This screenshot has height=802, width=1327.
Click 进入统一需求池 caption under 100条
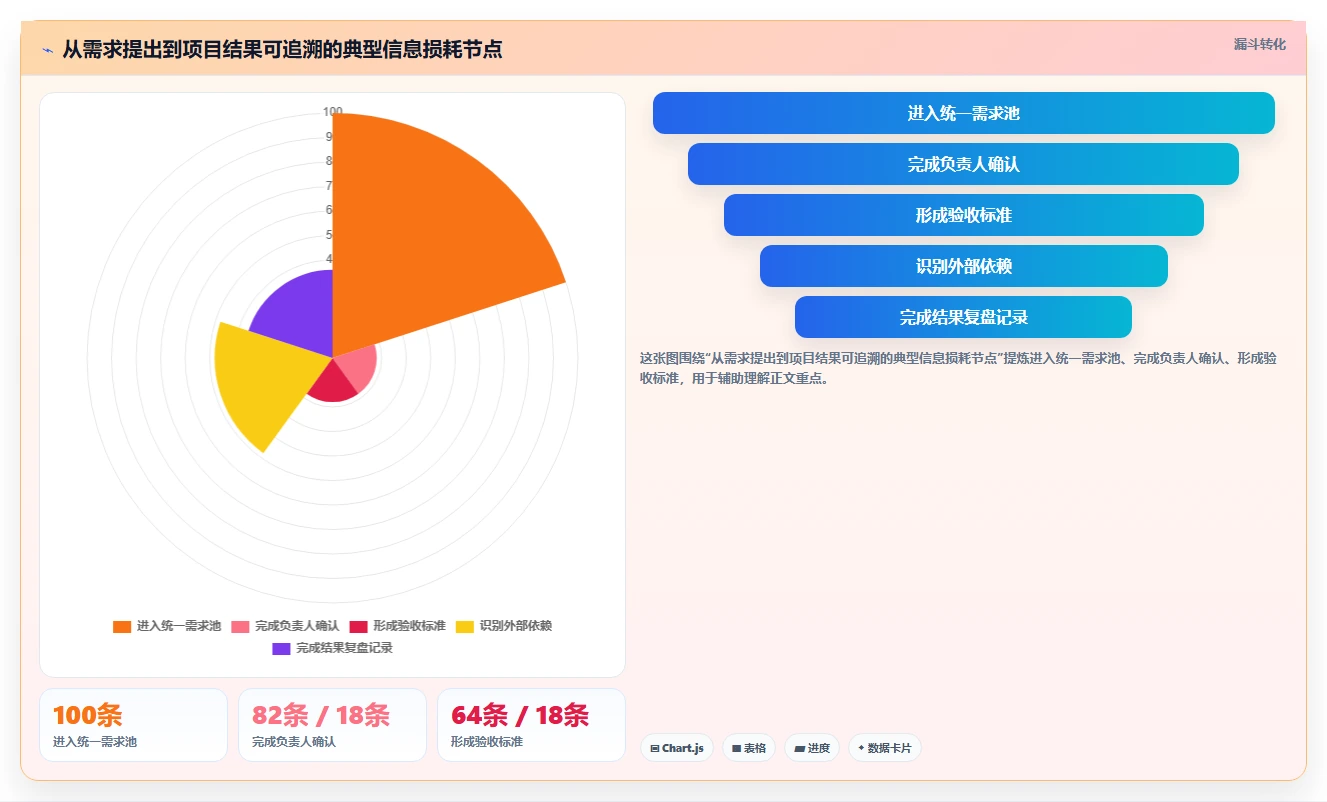coord(95,742)
